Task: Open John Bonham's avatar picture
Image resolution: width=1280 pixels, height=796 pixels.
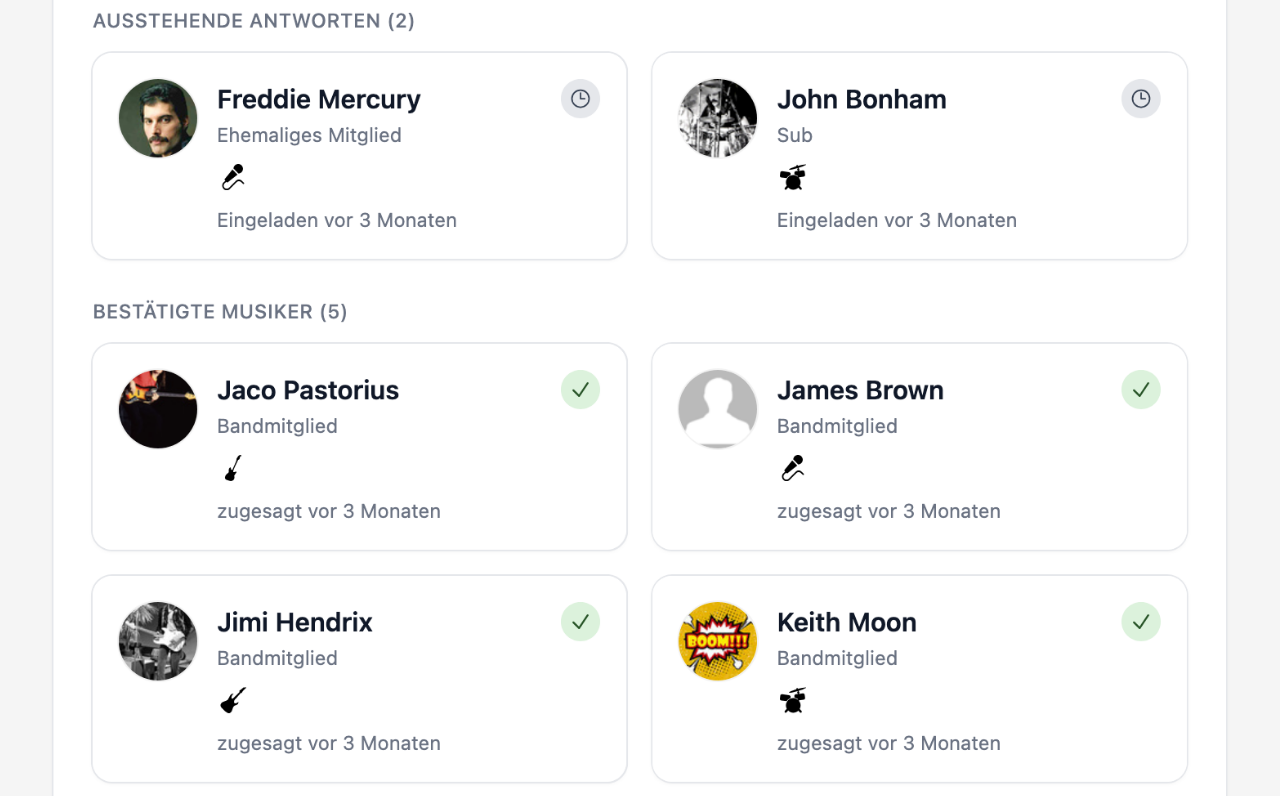Action: point(717,118)
